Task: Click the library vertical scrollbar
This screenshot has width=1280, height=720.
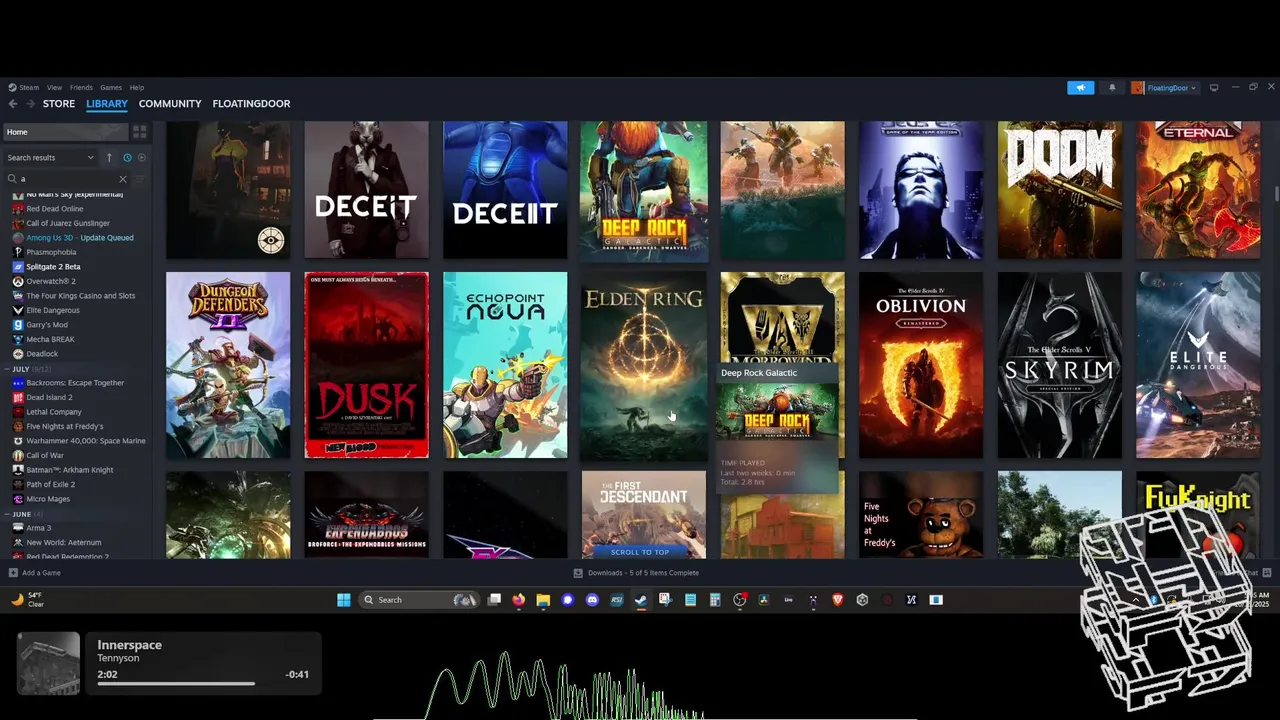Action: pyautogui.click(x=1275, y=194)
